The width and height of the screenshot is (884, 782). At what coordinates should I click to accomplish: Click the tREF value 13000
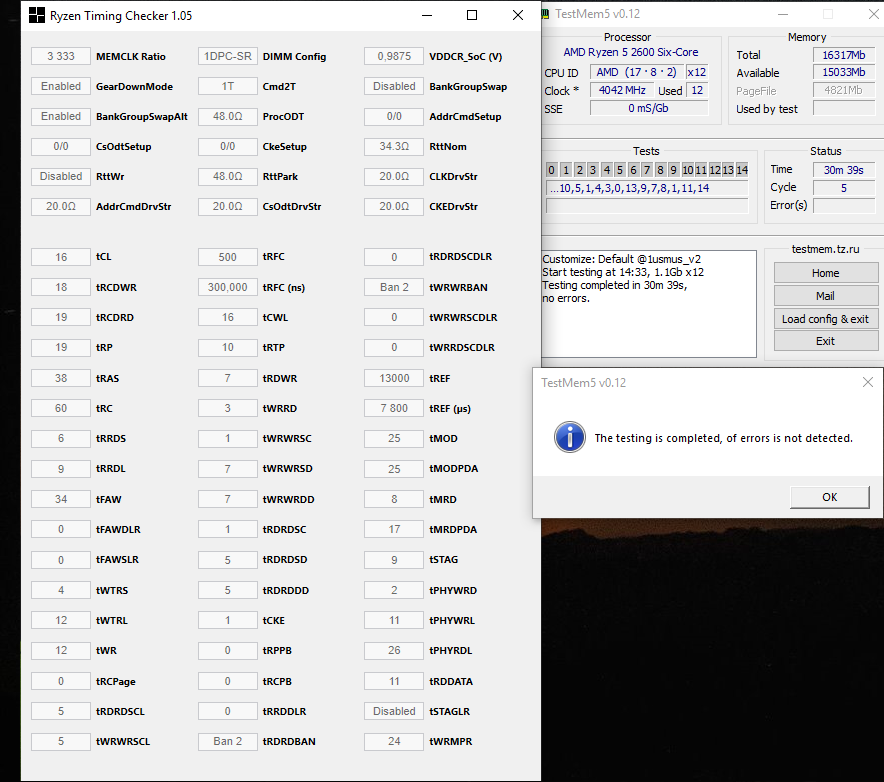tap(394, 378)
